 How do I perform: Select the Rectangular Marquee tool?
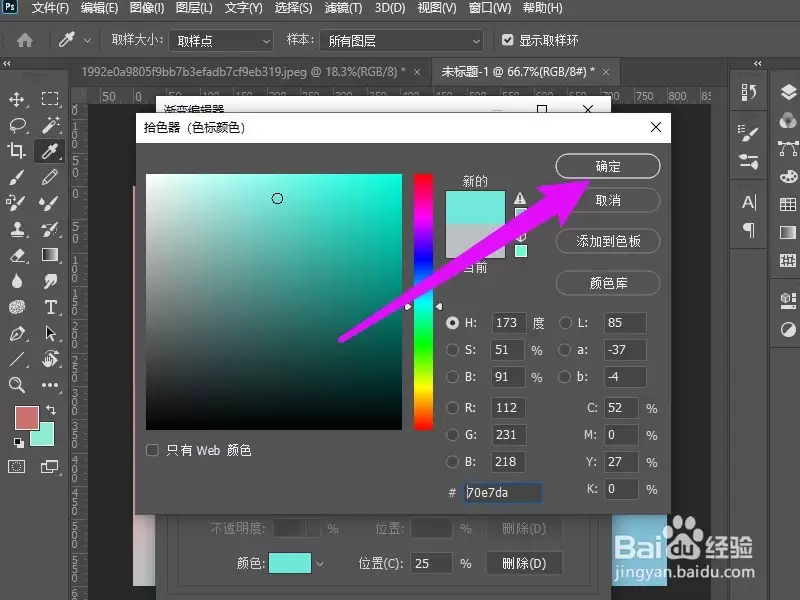click(50, 98)
